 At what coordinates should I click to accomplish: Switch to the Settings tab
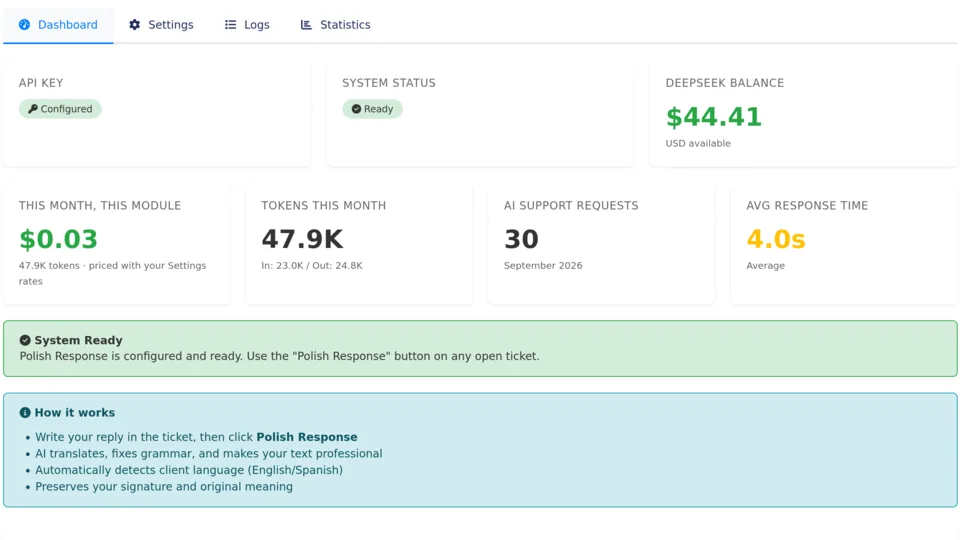coord(161,24)
